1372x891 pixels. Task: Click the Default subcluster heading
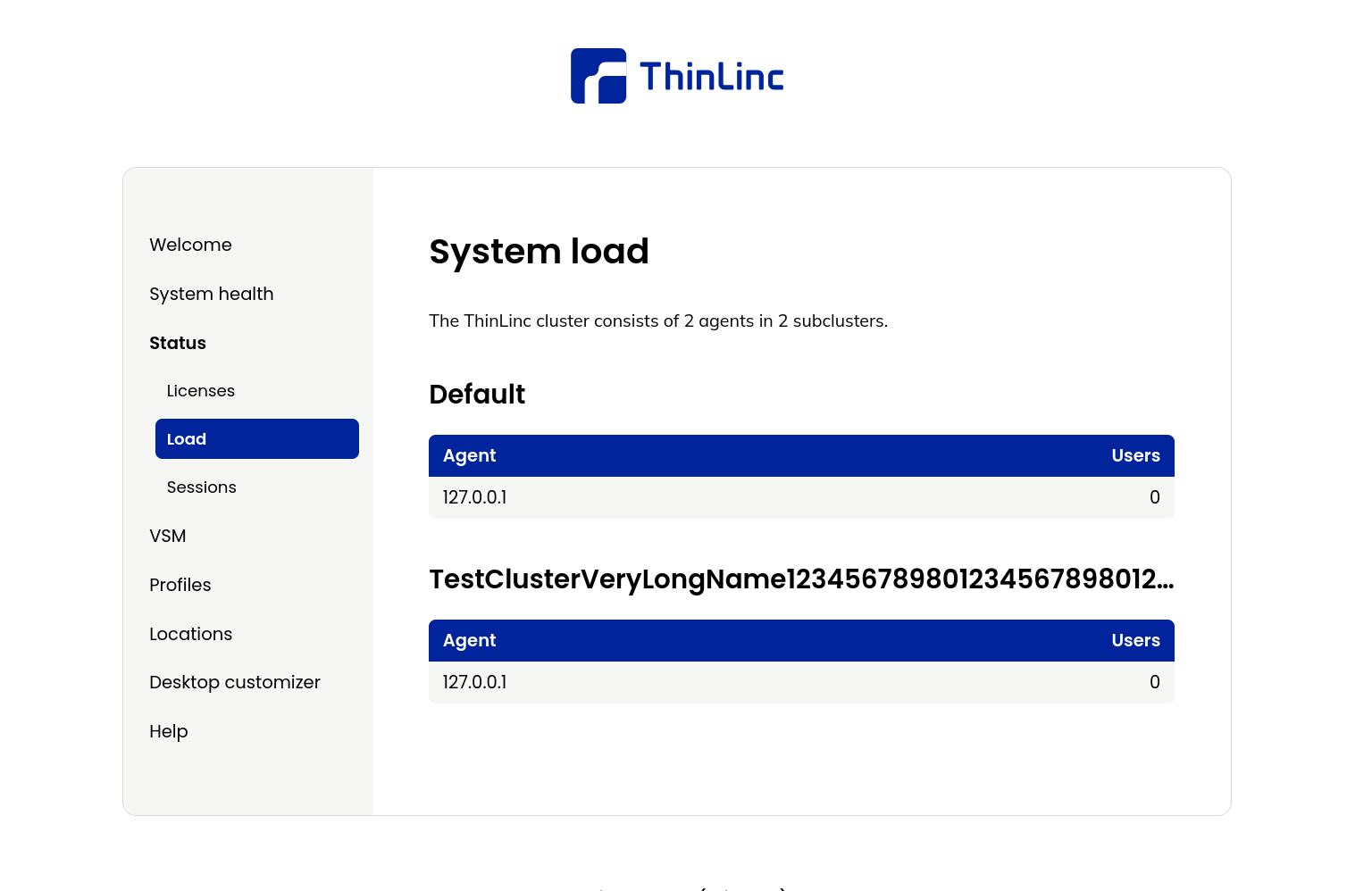pos(477,394)
